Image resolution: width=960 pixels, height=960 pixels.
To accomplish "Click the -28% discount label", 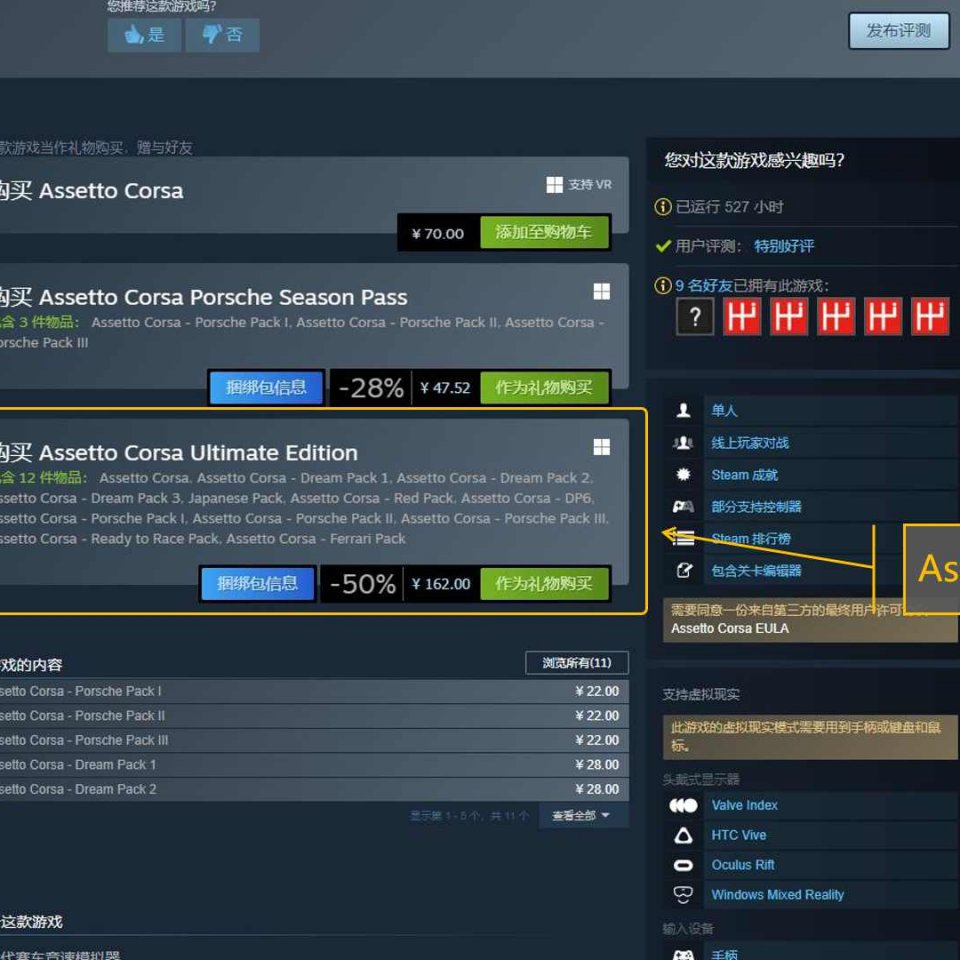I will (x=371, y=388).
